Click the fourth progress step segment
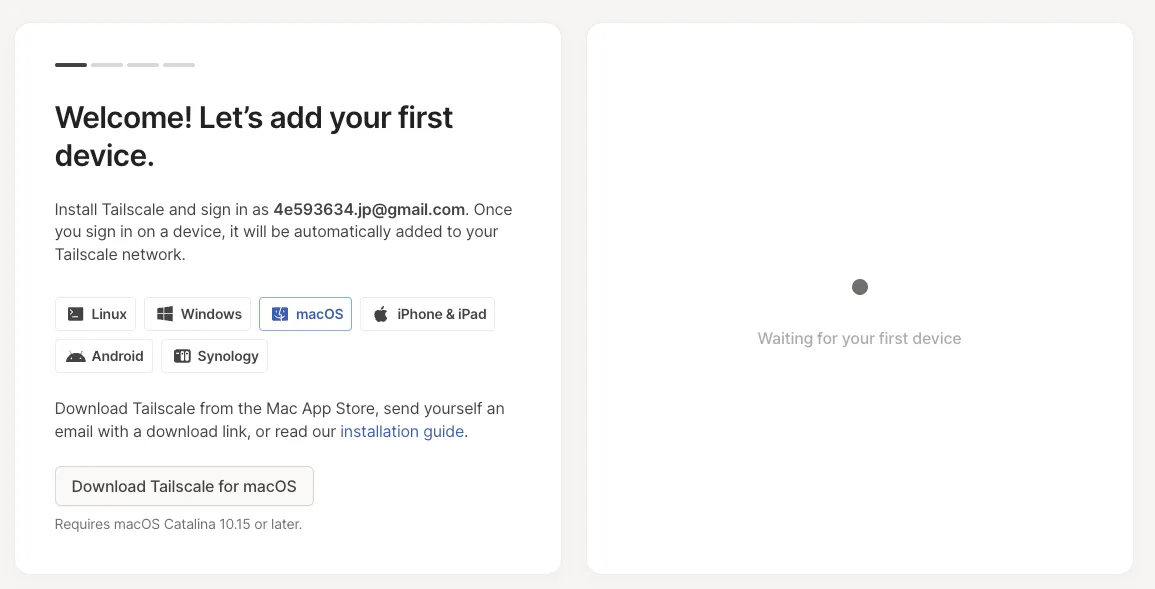 tap(179, 65)
